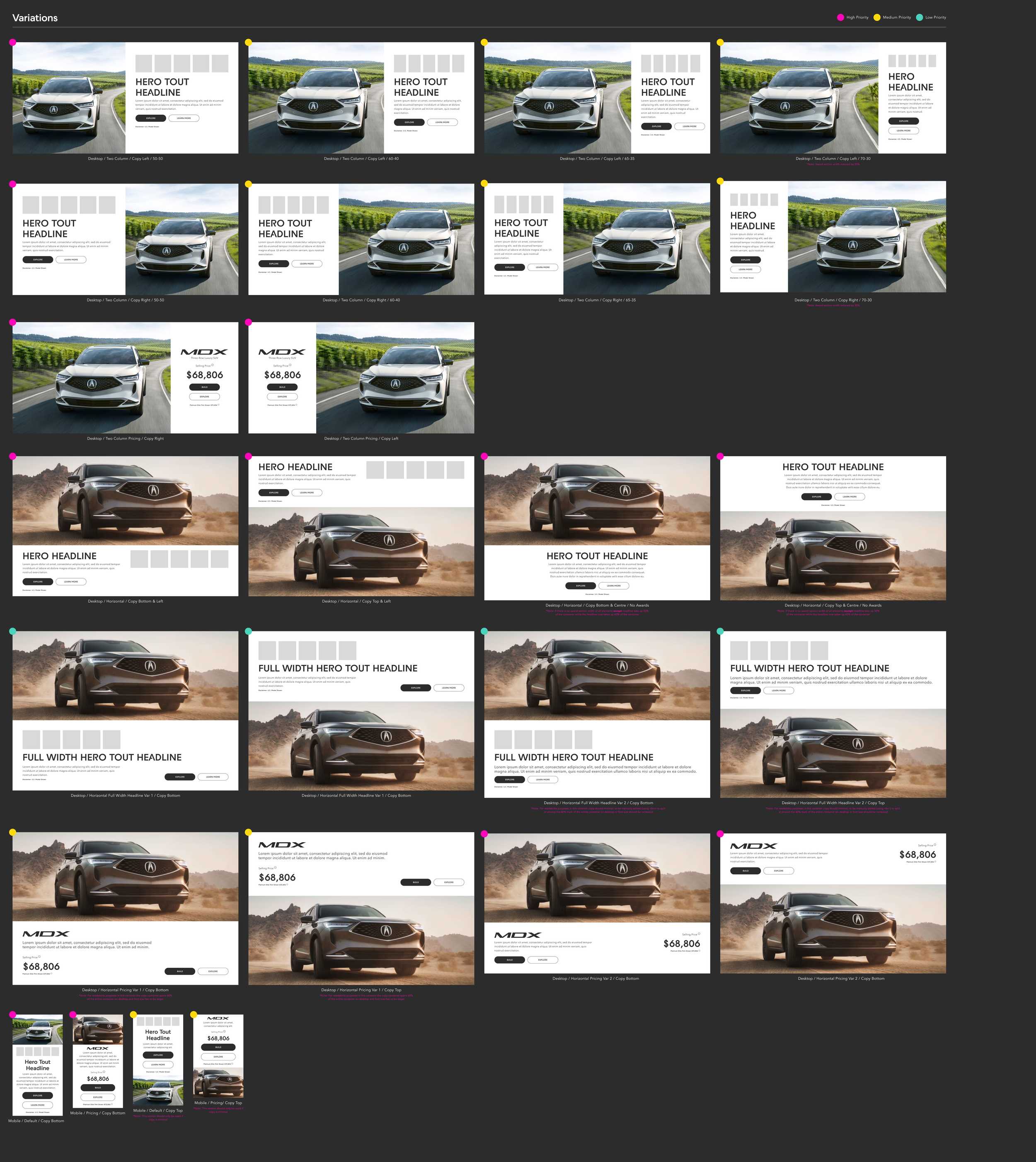Click $68,806 price in Mobile / Pricing / Copy Bottom mockup
The width and height of the screenshot is (1036, 1162).
[98, 1078]
